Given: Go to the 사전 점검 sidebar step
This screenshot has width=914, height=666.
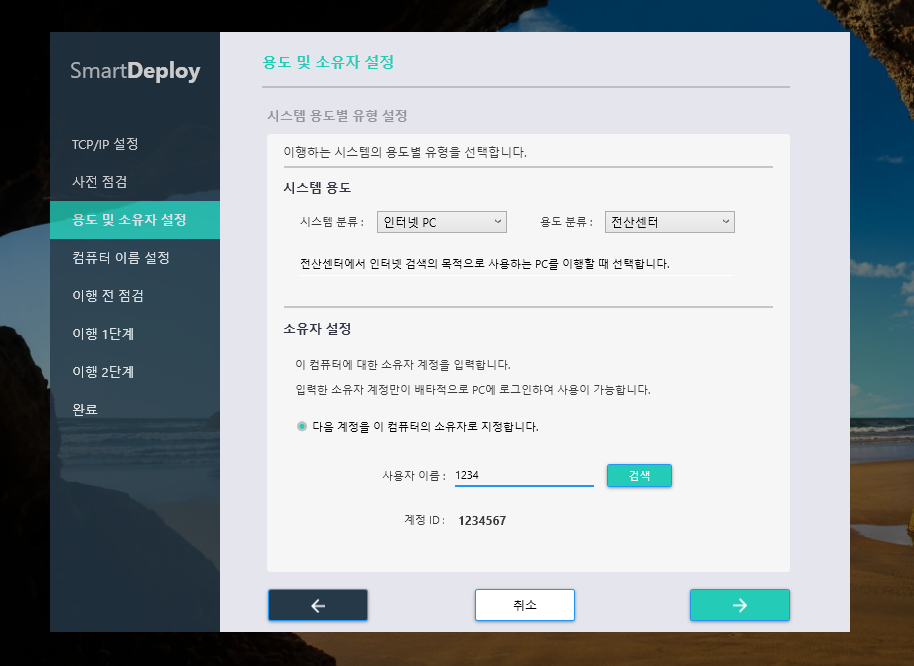Looking at the screenshot, I should tap(135, 182).
